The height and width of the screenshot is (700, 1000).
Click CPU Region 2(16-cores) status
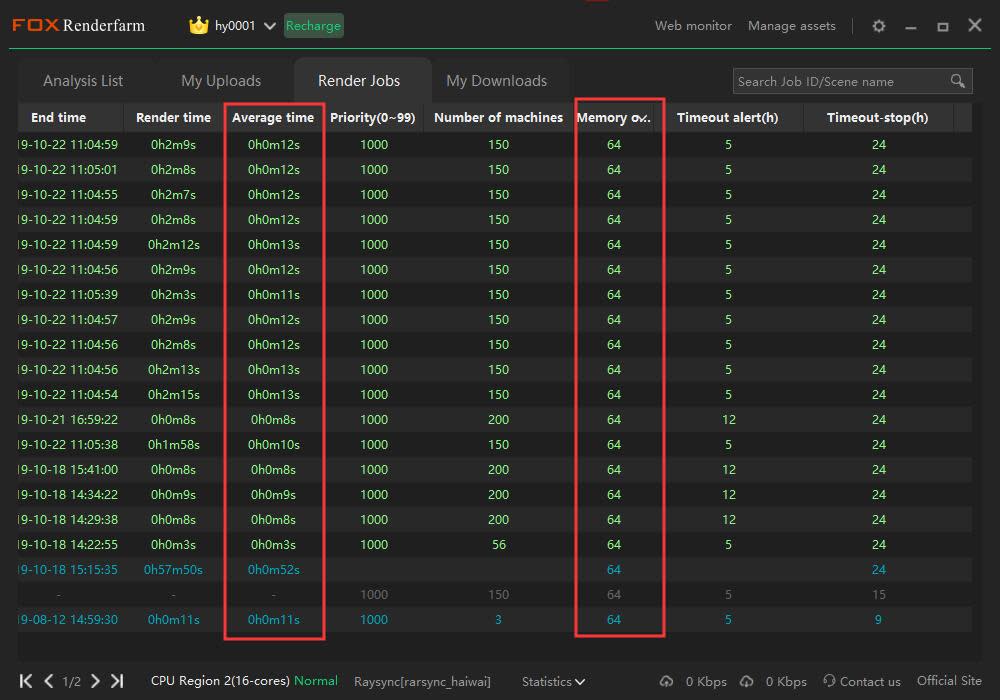[x=220, y=681]
